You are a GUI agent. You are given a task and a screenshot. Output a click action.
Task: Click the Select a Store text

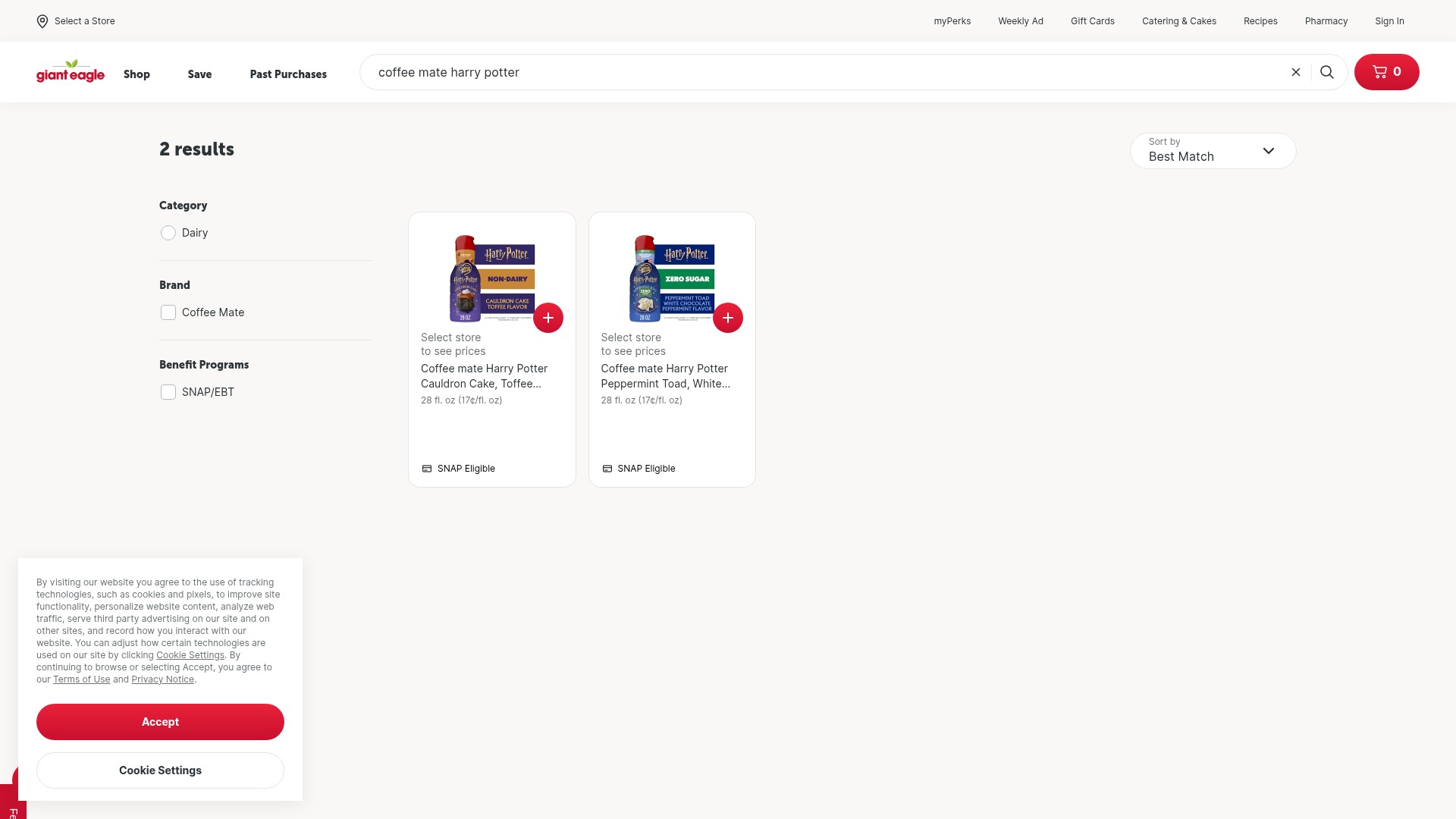[x=85, y=21]
